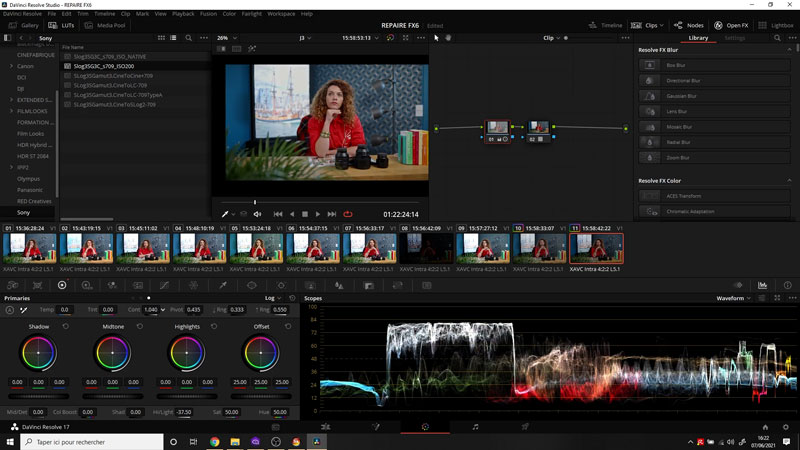Select the viewer hand pan tool
The image size is (800, 450).
(448, 38)
